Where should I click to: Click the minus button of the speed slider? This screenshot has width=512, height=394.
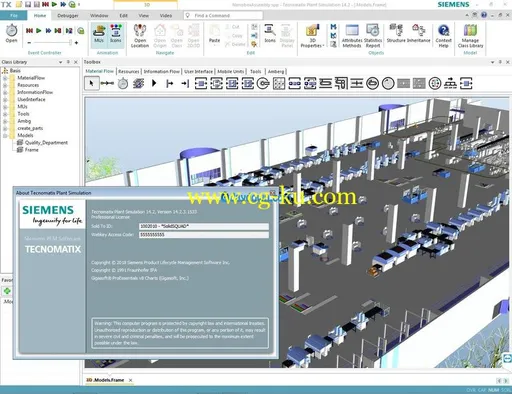click(x=29, y=43)
